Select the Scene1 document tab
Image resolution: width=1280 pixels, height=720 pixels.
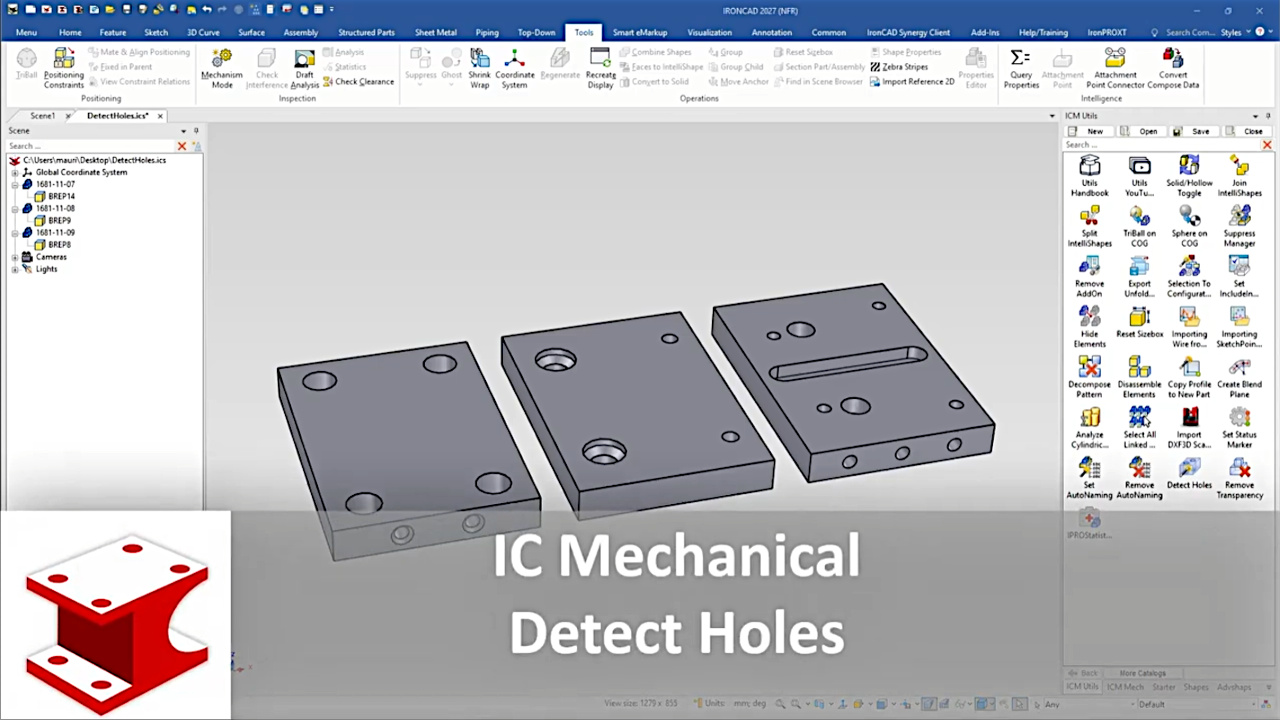pyautogui.click(x=43, y=116)
